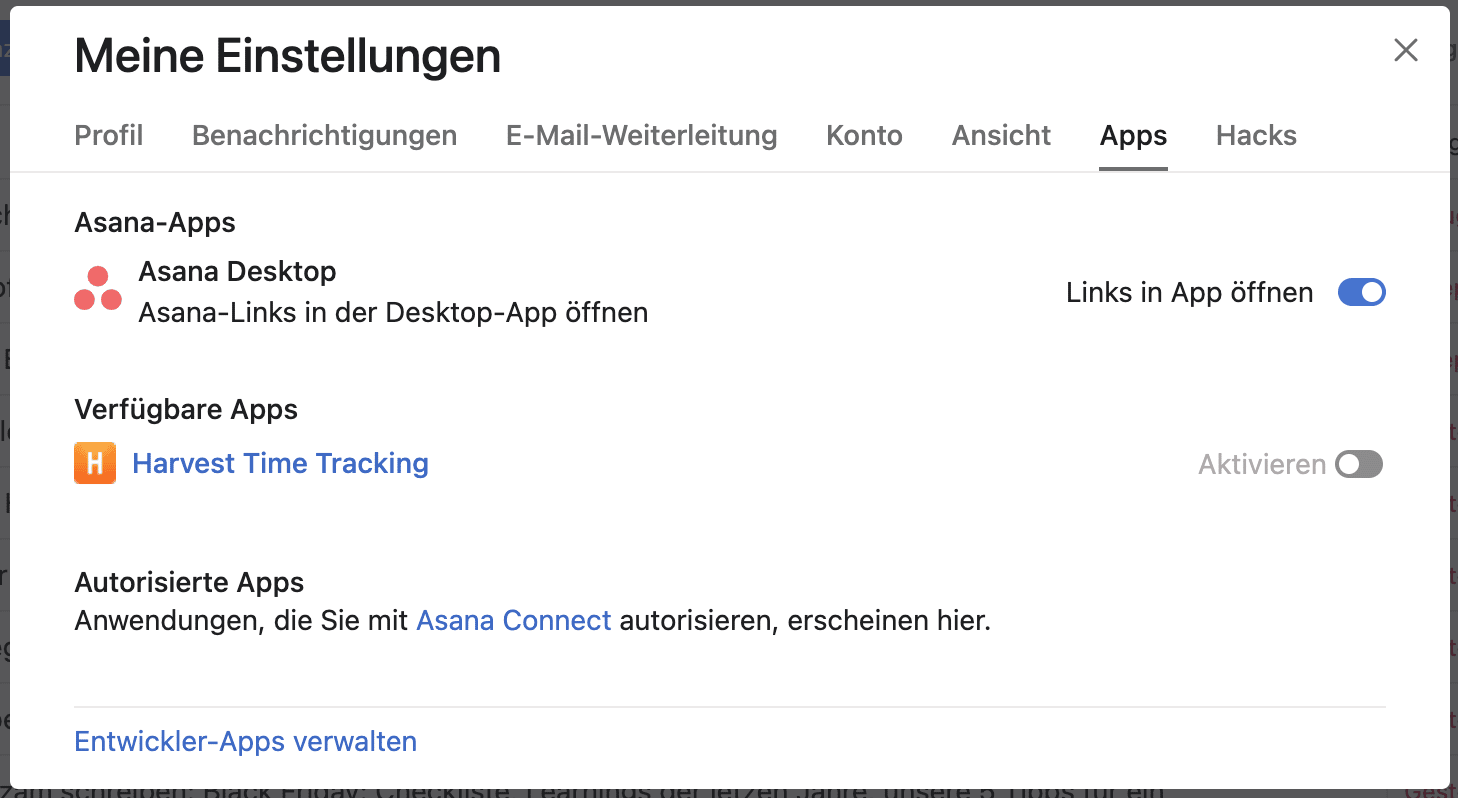
Task: Close the Meine Einstellungen dialog
Action: [x=1405, y=51]
